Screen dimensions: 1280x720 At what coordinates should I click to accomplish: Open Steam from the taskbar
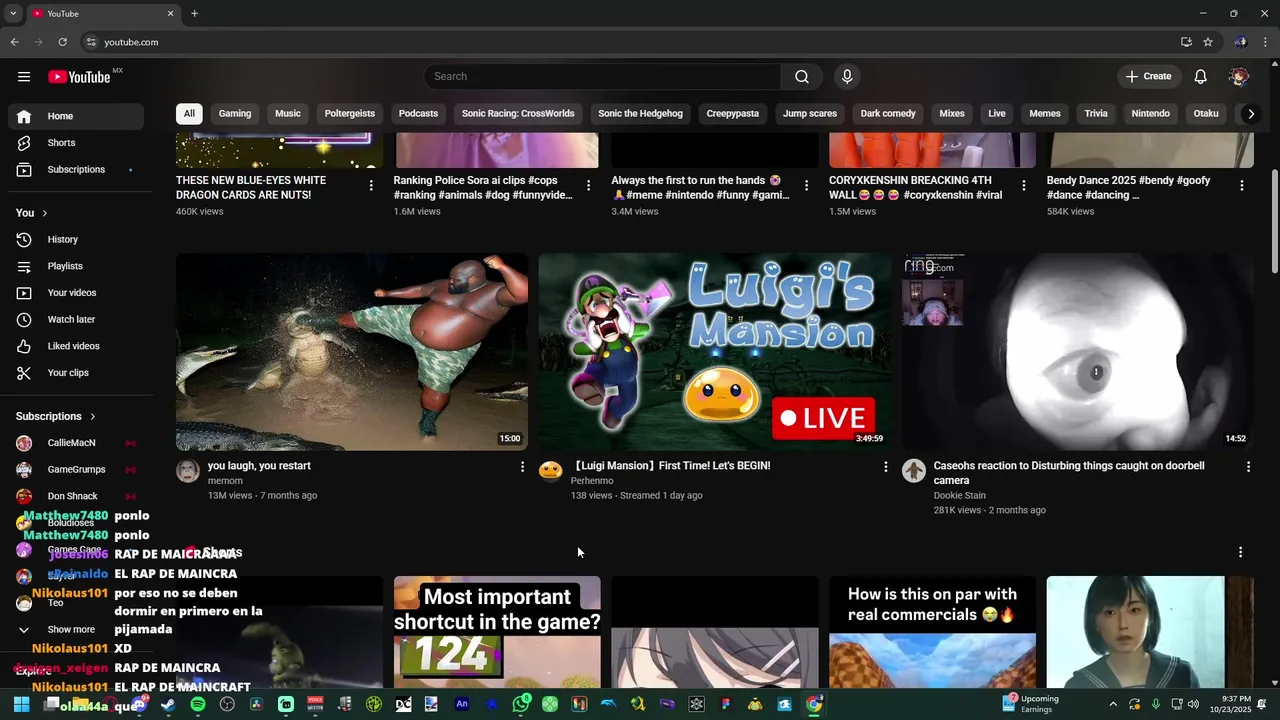pyautogui.click(x=168, y=704)
